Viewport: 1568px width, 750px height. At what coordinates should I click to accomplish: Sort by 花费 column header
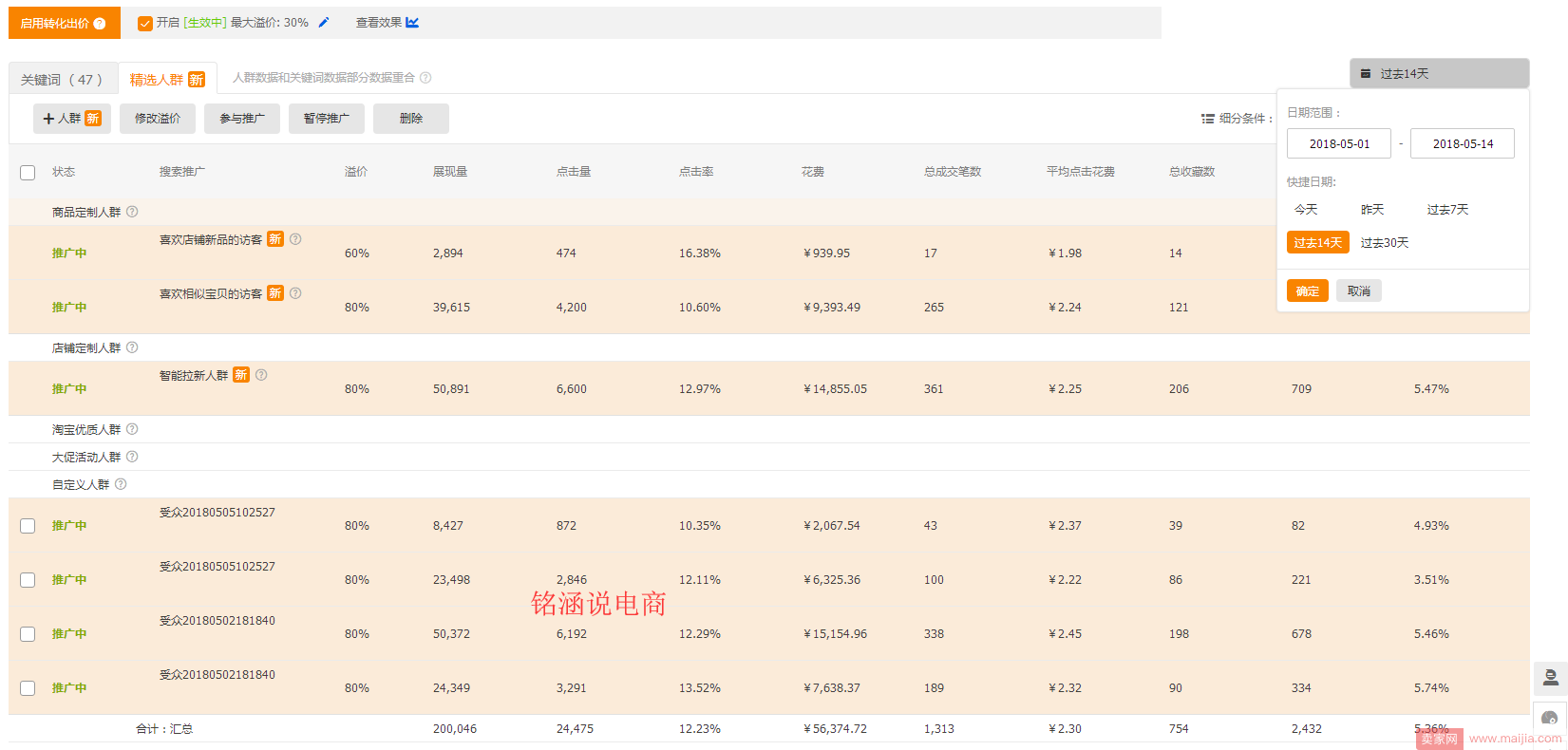(813, 172)
